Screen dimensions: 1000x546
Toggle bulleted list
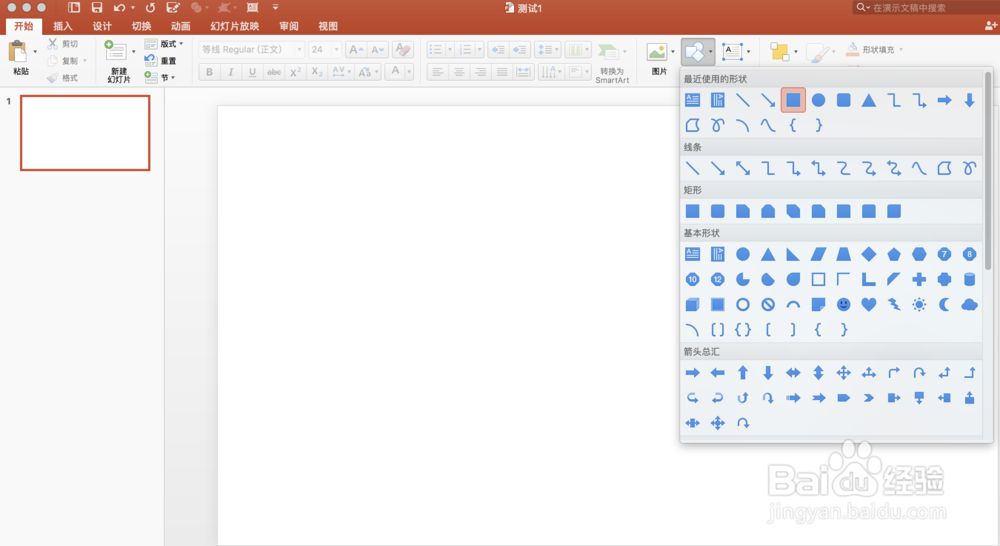[436, 50]
